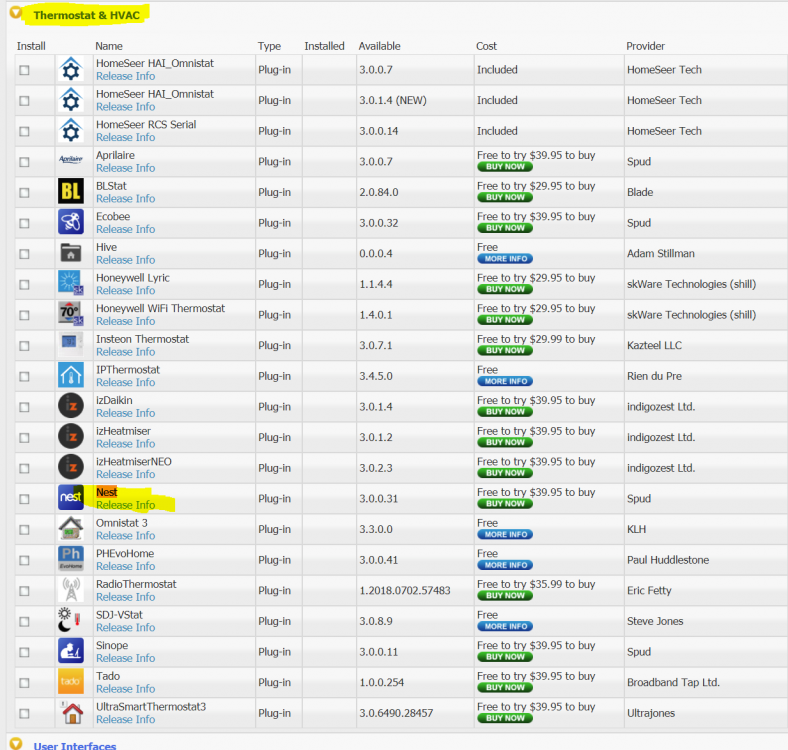Screen dimensions: 788x750
Task: Click More Info for Omnistat 3
Action: click(504, 535)
